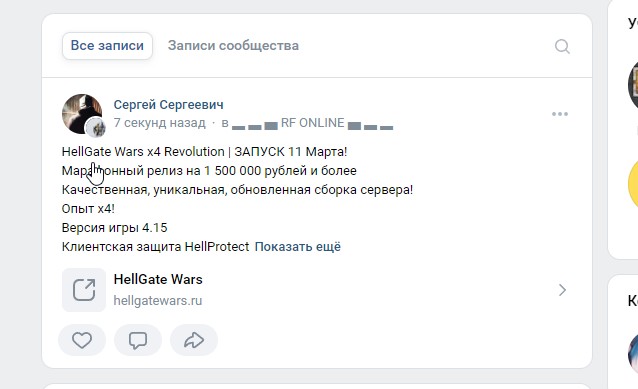
Task: Open the 7 секунд назад timestamp
Action: point(160,123)
